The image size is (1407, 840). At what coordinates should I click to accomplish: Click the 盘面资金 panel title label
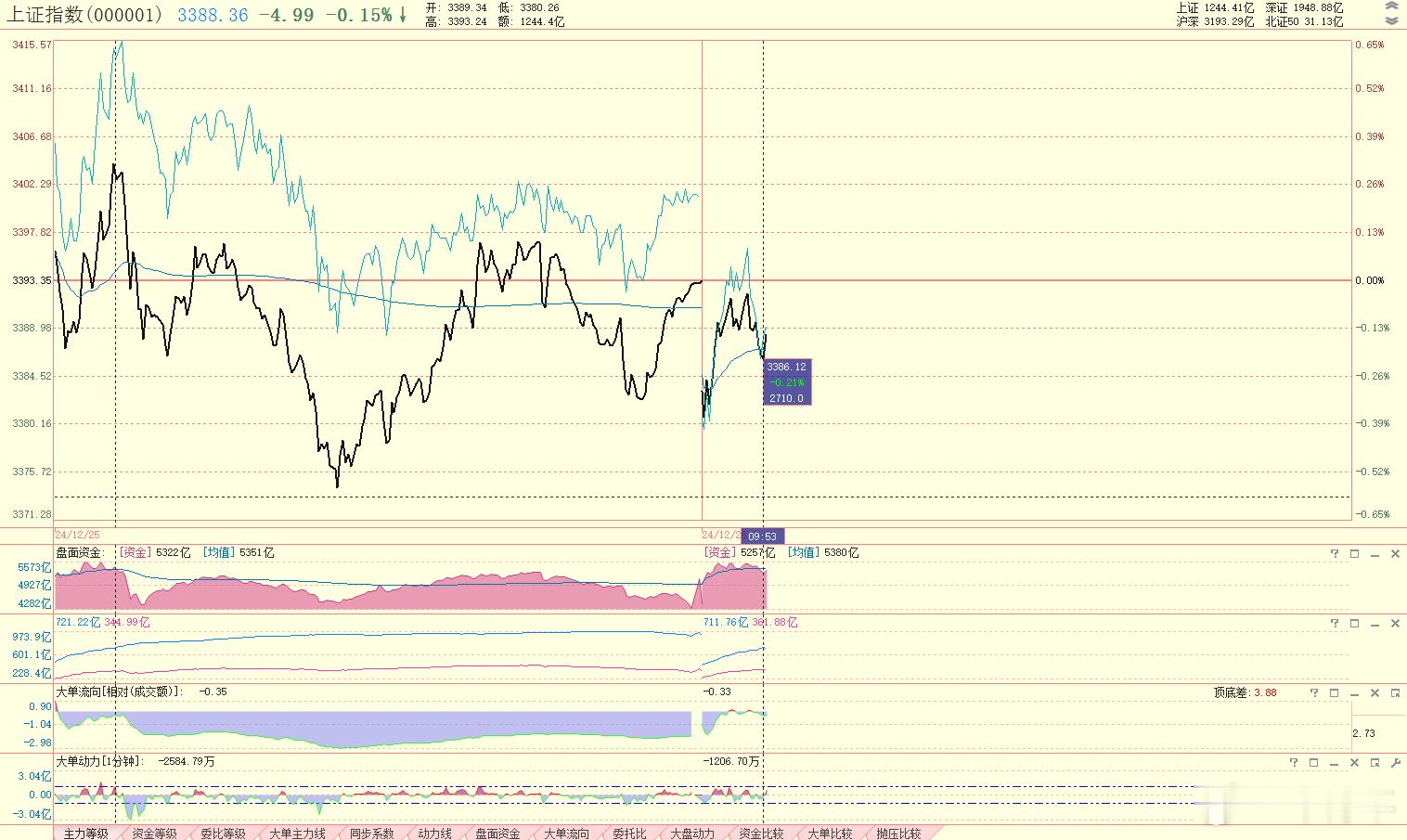[79, 552]
